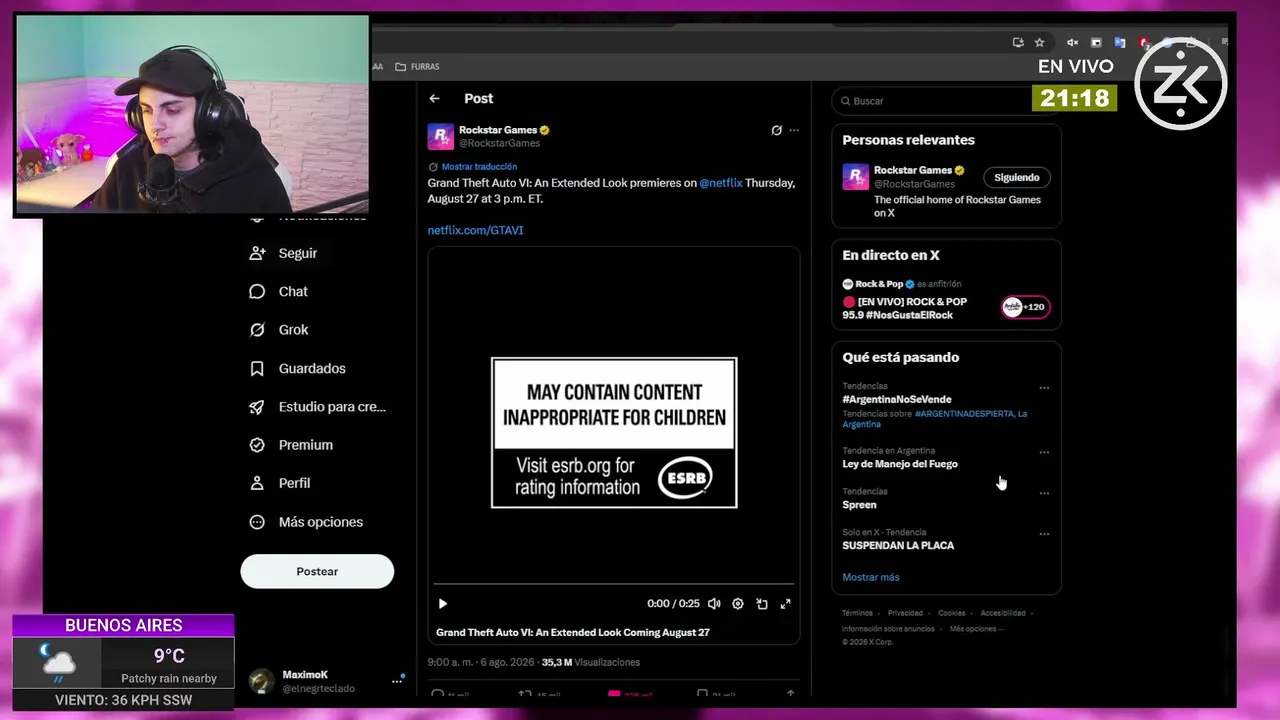Open MaximoK account avatar

(x=261, y=681)
